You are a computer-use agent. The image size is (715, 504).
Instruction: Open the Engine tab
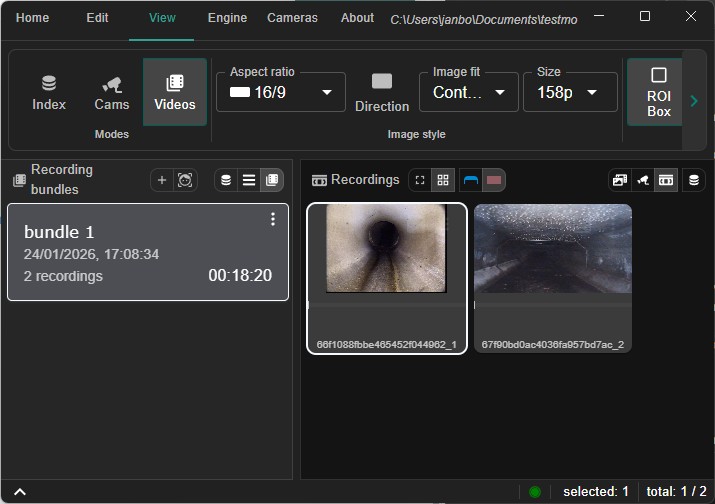[227, 18]
